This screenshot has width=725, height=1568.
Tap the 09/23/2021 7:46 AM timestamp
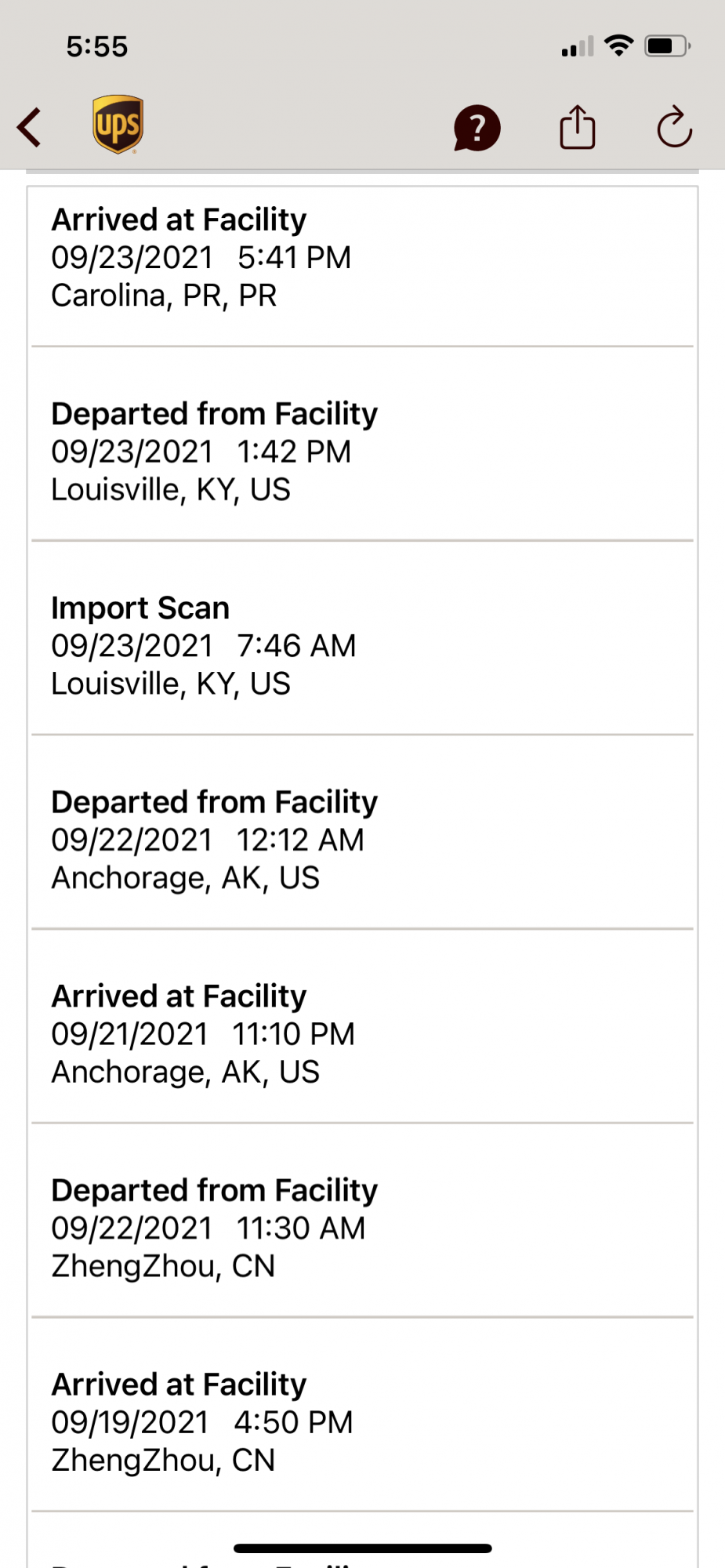(x=204, y=646)
